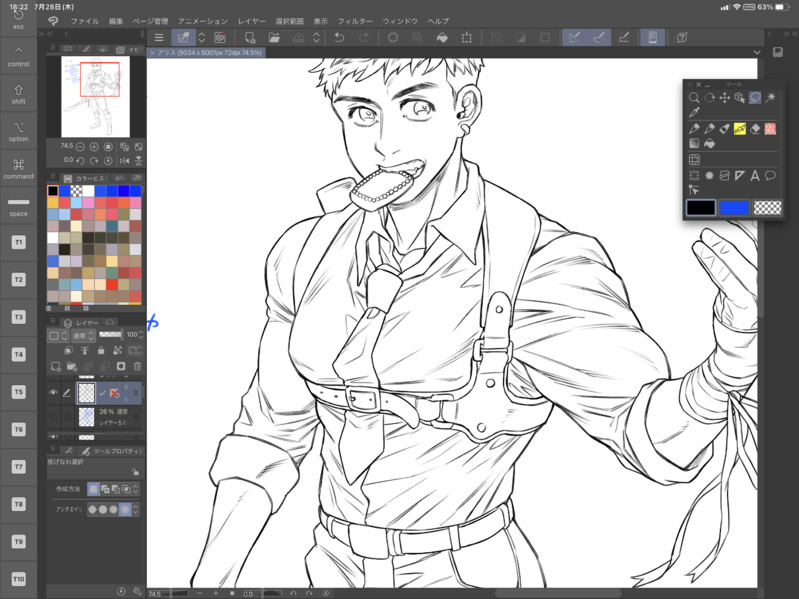Click the Zoom out minus icon in navigator
The image size is (799, 599).
tap(80, 147)
